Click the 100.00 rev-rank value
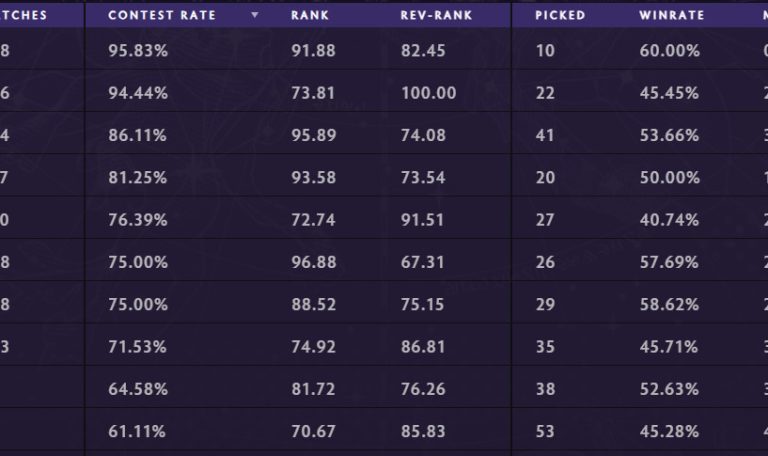This screenshot has height=456, width=768. [x=428, y=93]
